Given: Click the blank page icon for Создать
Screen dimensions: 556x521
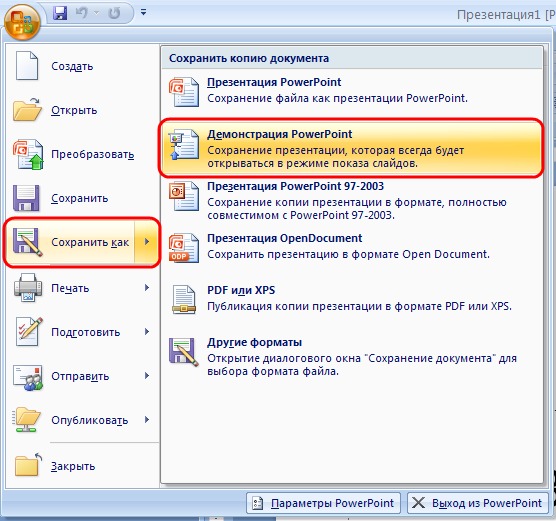Looking at the screenshot, I should click(x=27, y=66).
